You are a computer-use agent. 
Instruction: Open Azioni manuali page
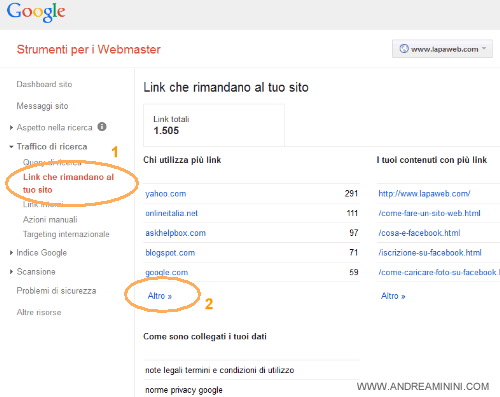coord(50,220)
